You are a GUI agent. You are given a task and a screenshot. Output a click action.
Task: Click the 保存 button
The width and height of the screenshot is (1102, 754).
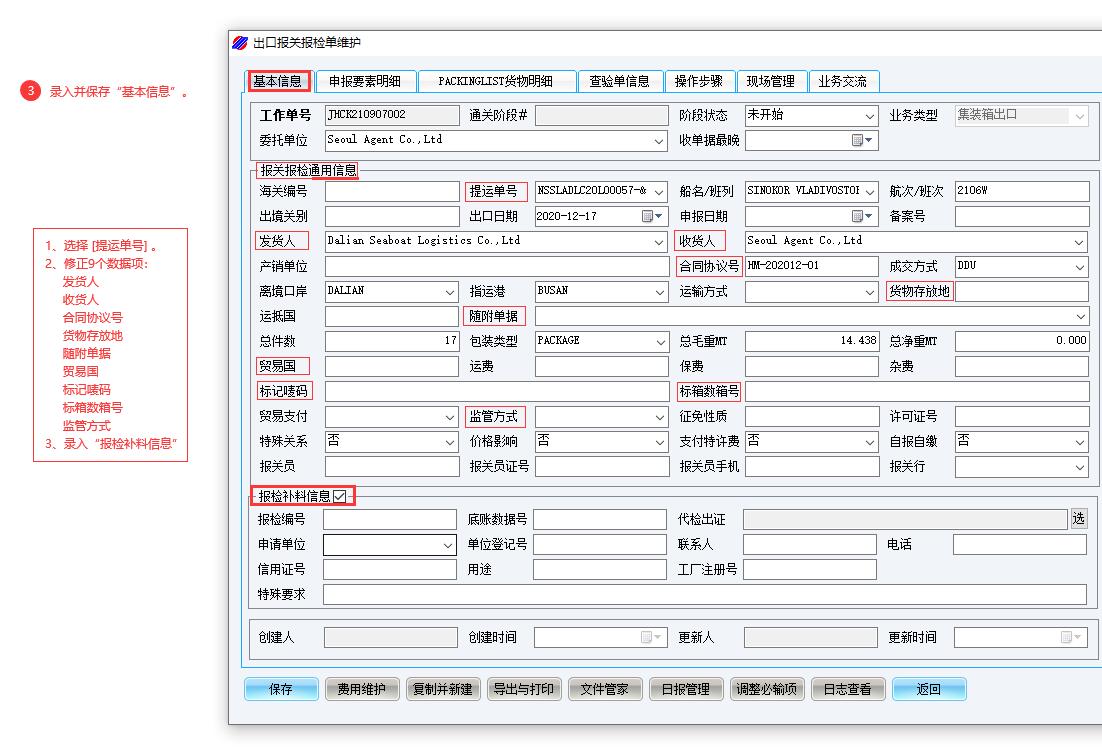281,689
